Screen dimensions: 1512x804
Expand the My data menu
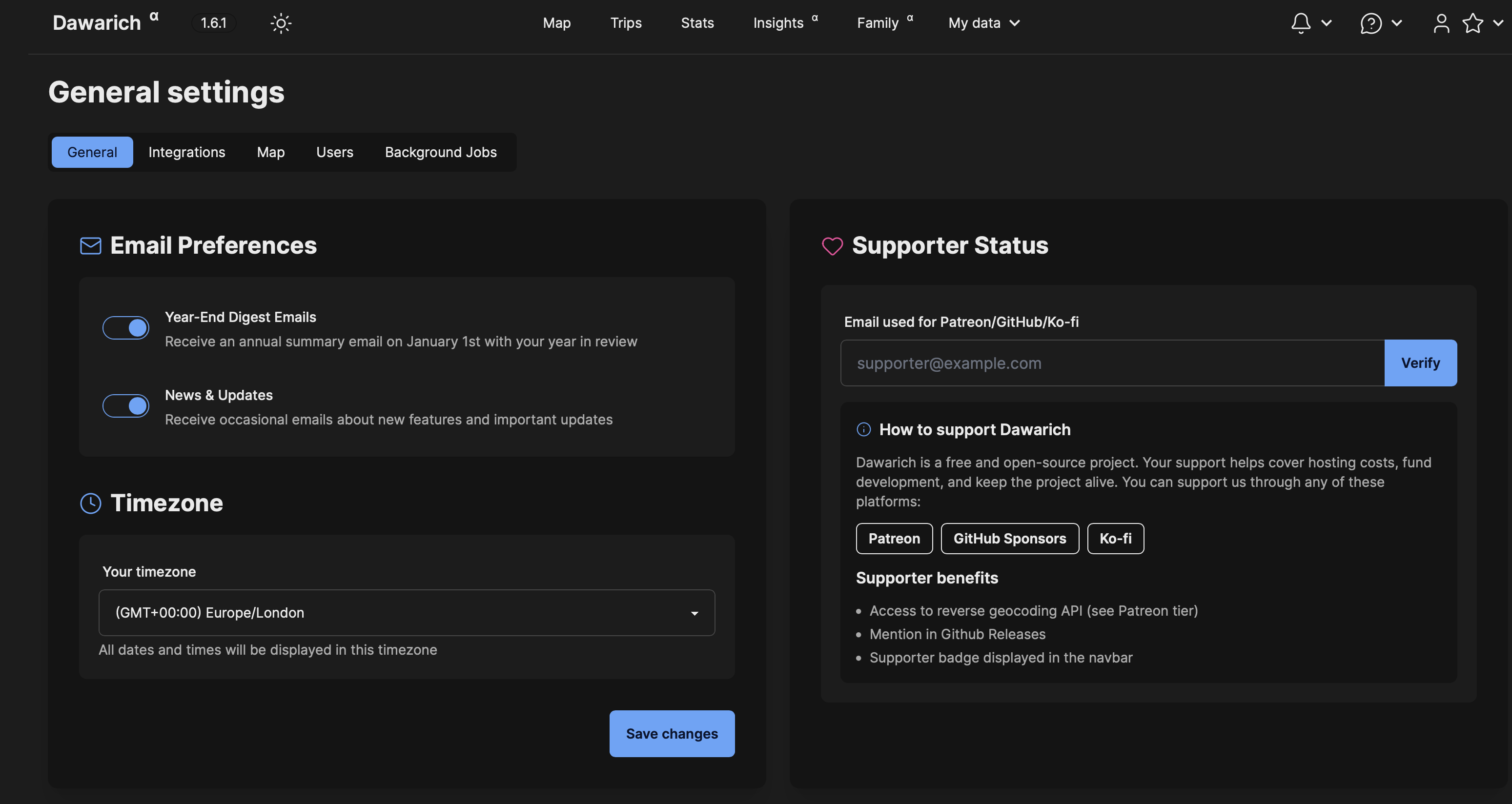[984, 23]
